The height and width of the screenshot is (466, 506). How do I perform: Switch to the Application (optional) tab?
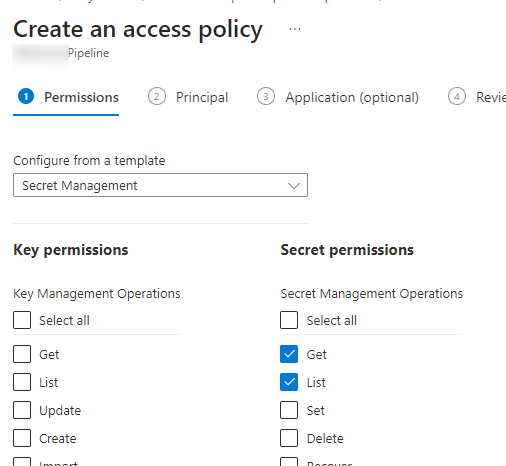pyautogui.click(x=338, y=97)
